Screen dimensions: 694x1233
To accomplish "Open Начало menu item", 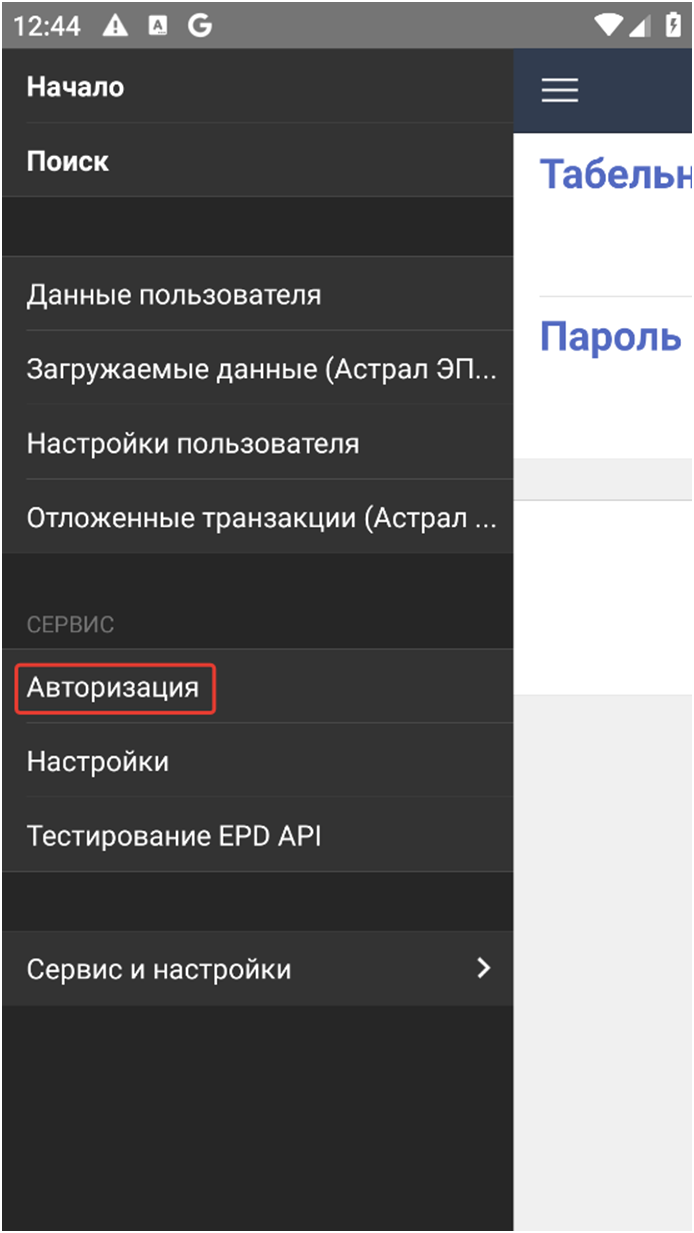I will click(x=257, y=86).
